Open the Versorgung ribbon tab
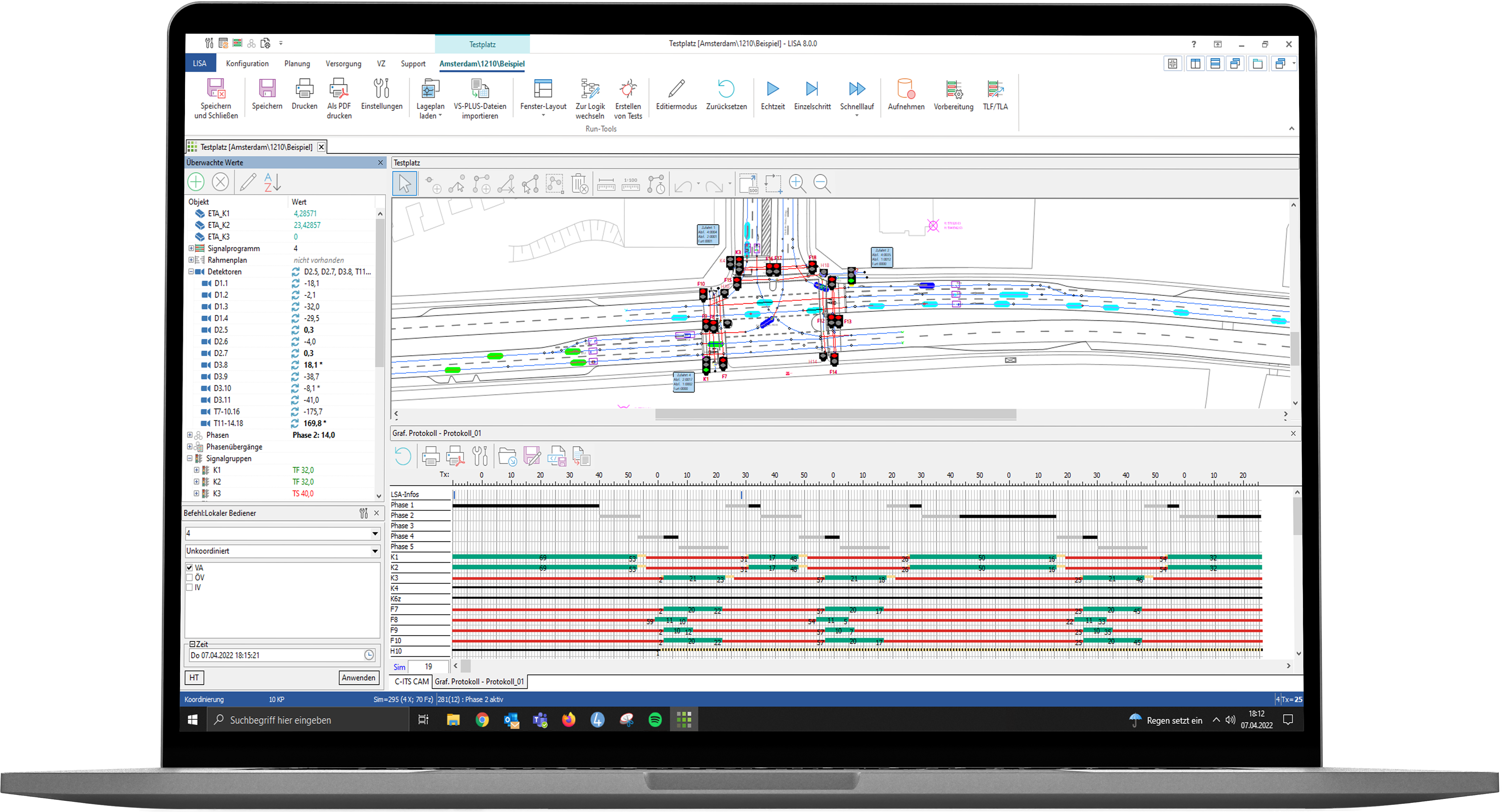The width and height of the screenshot is (1502, 812). click(343, 64)
